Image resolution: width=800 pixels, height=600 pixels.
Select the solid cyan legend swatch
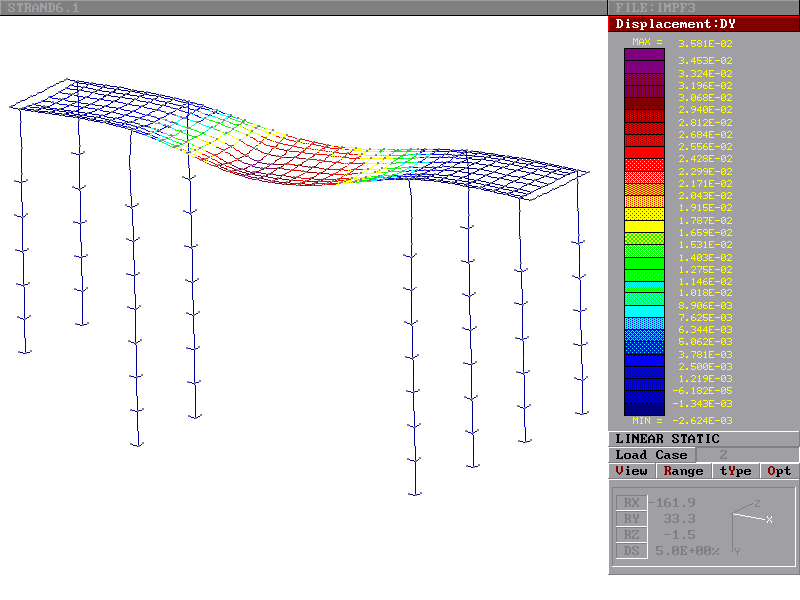tap(644, 311)
